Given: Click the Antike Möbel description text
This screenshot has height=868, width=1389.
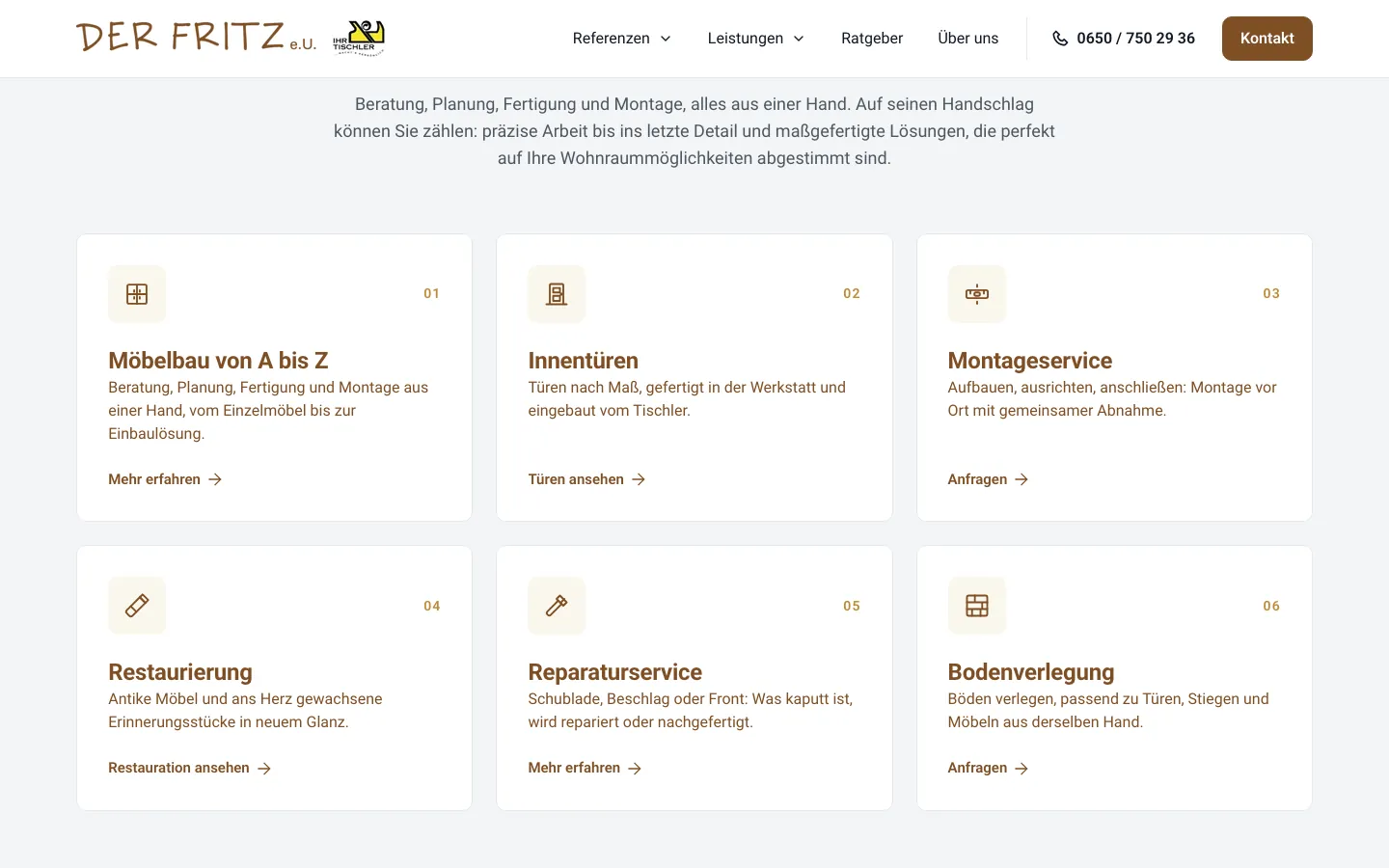Looking at the screenshot, I should [x=245, y=710].
